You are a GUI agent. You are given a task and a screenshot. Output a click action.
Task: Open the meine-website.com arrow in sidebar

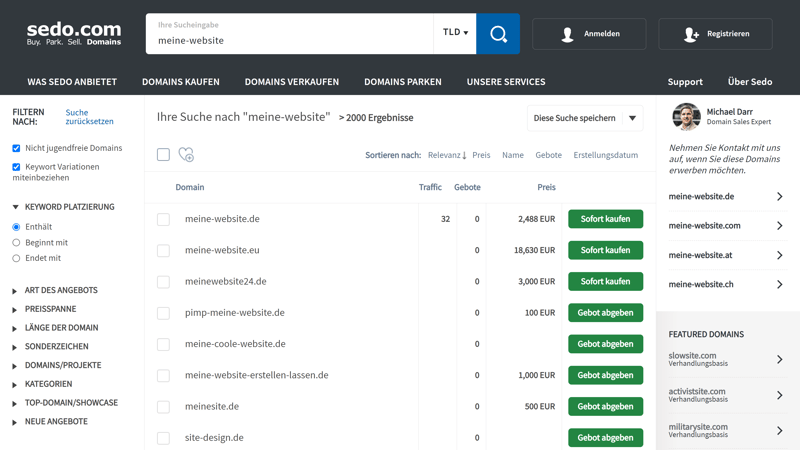pos(779,226)
